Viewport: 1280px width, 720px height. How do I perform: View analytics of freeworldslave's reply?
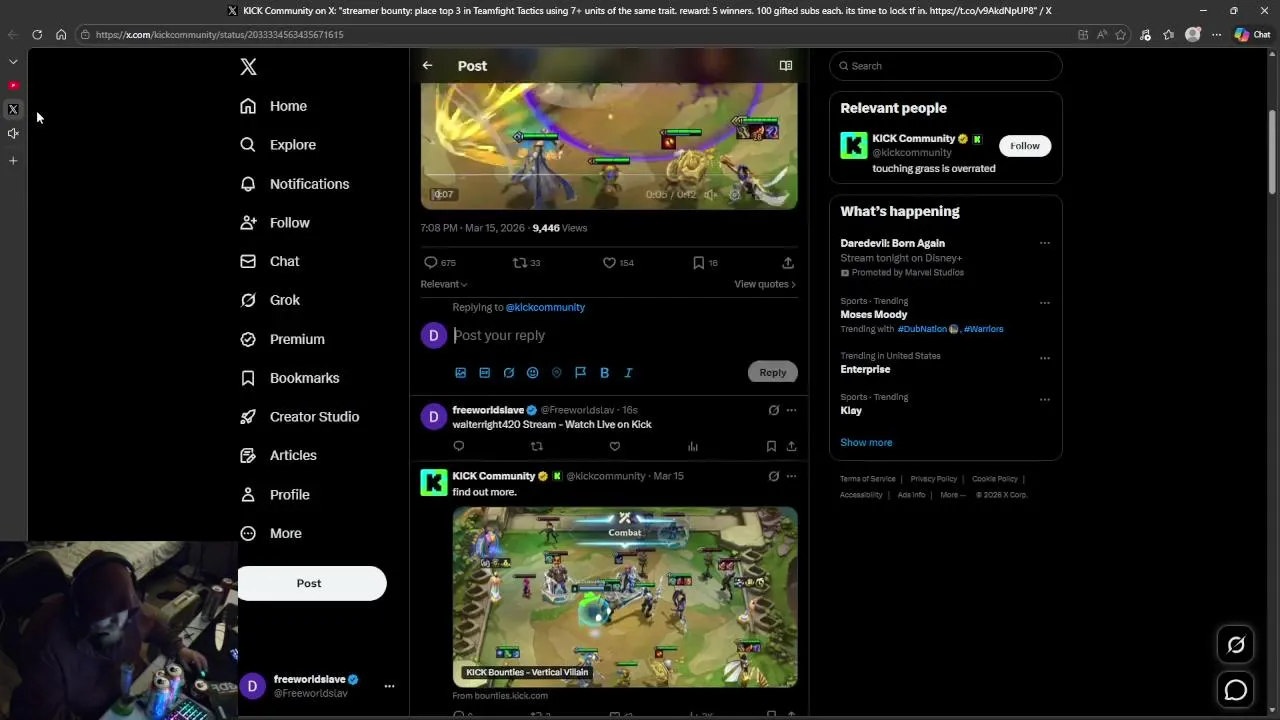(693, 447)
